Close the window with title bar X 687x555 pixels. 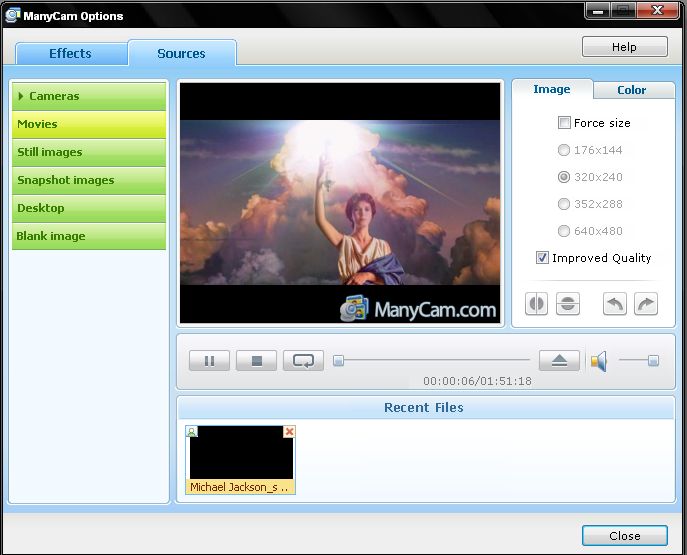(x=657, y=11)
